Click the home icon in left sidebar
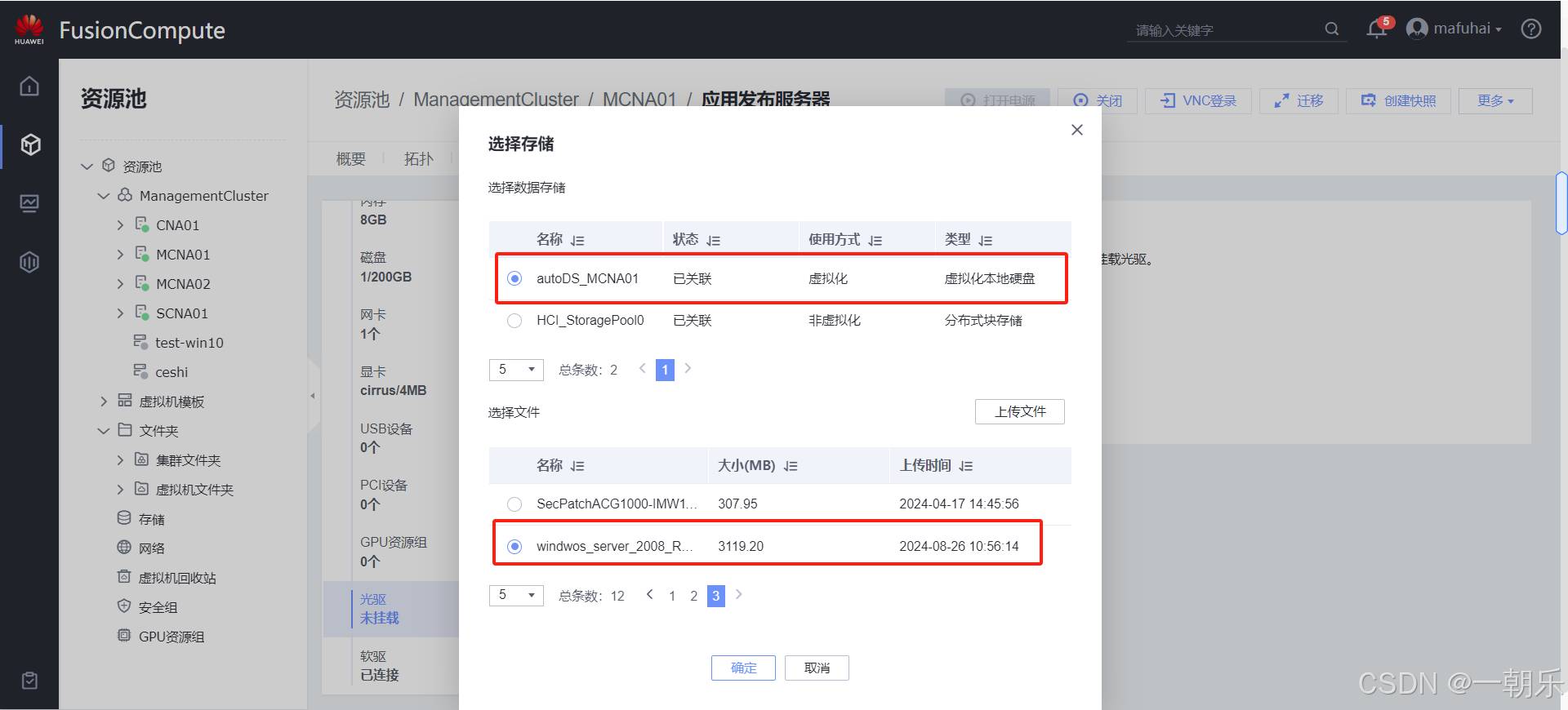Image resolution: width=1568 pixels, height=710 pixels. pyautogui.click(x=29, y=86)
